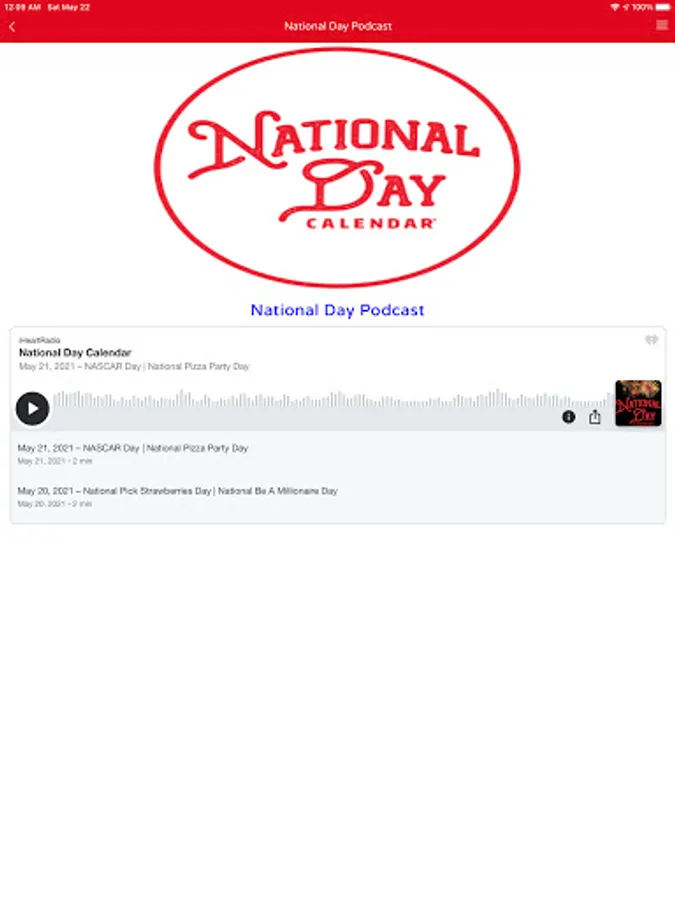Tap the National Day Podcast header title

[338, 26]
